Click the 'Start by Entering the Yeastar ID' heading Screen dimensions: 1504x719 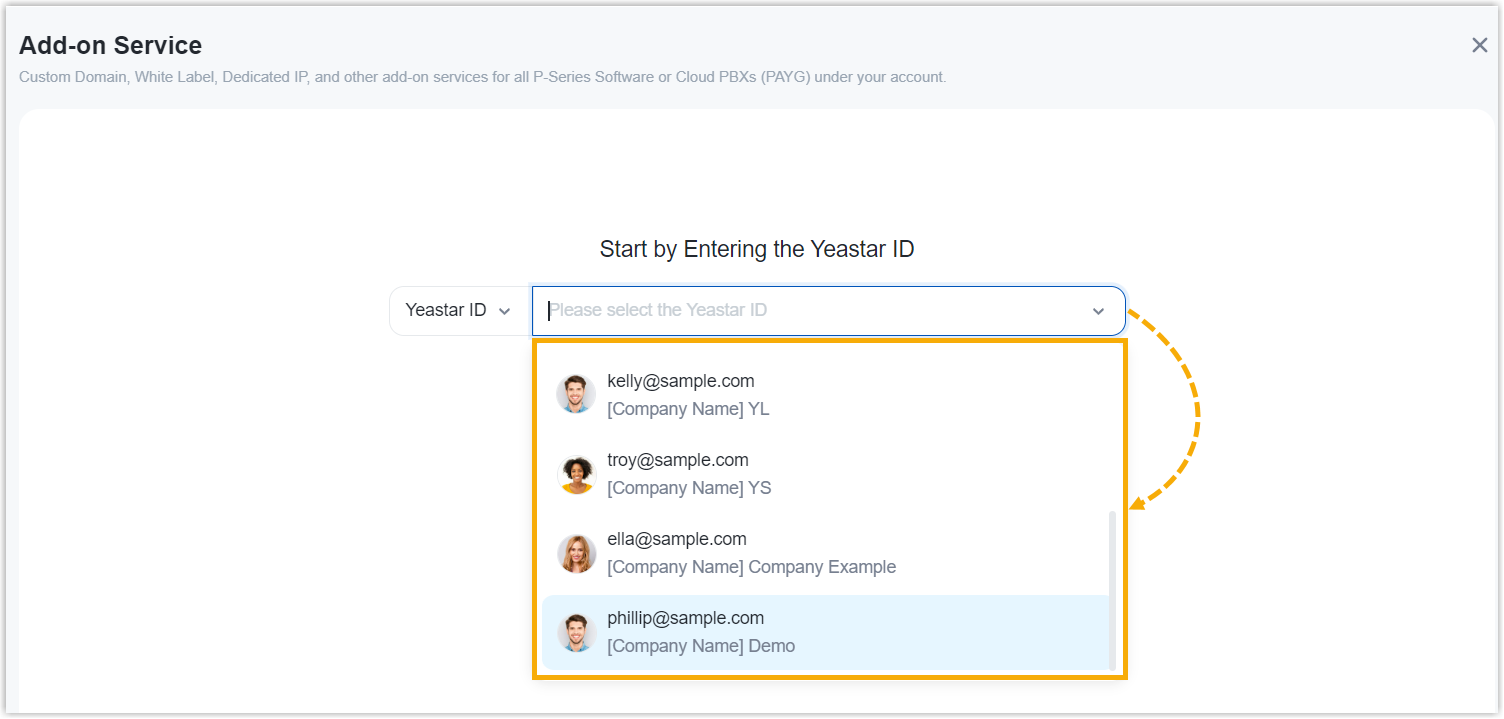757,249
